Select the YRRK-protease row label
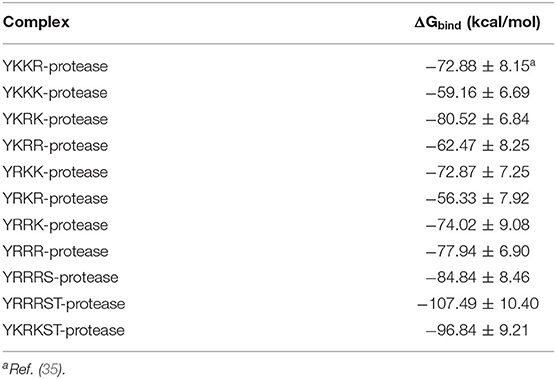 pyautogui.click(x=55, y=225)
